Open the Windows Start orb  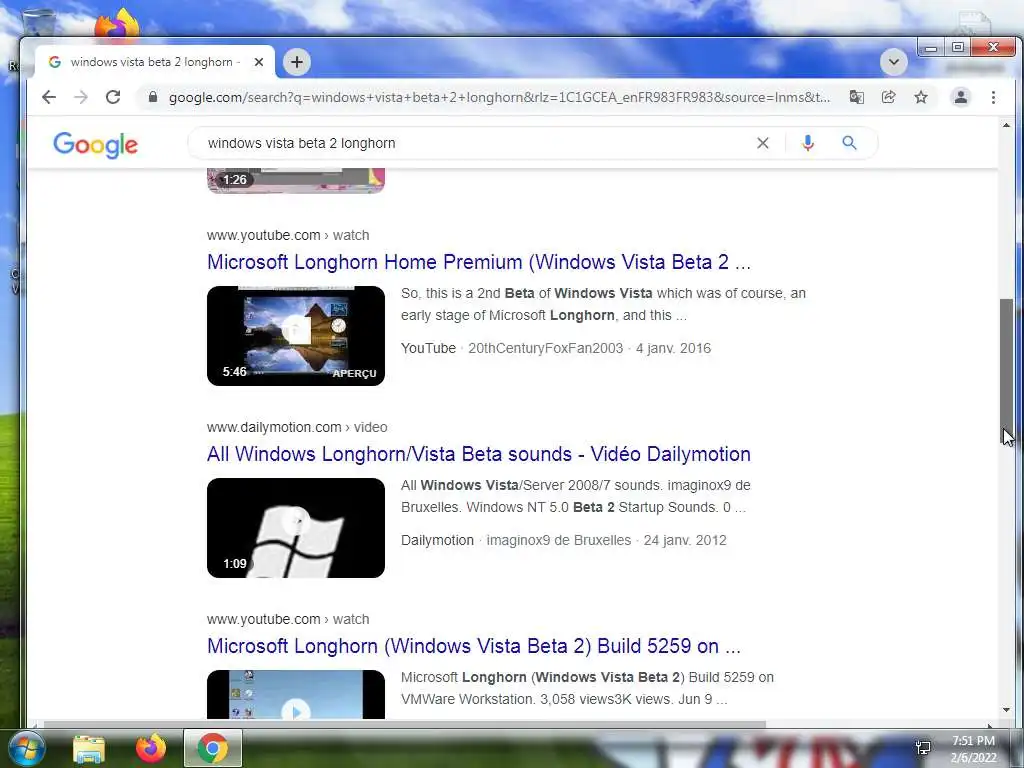27,748
